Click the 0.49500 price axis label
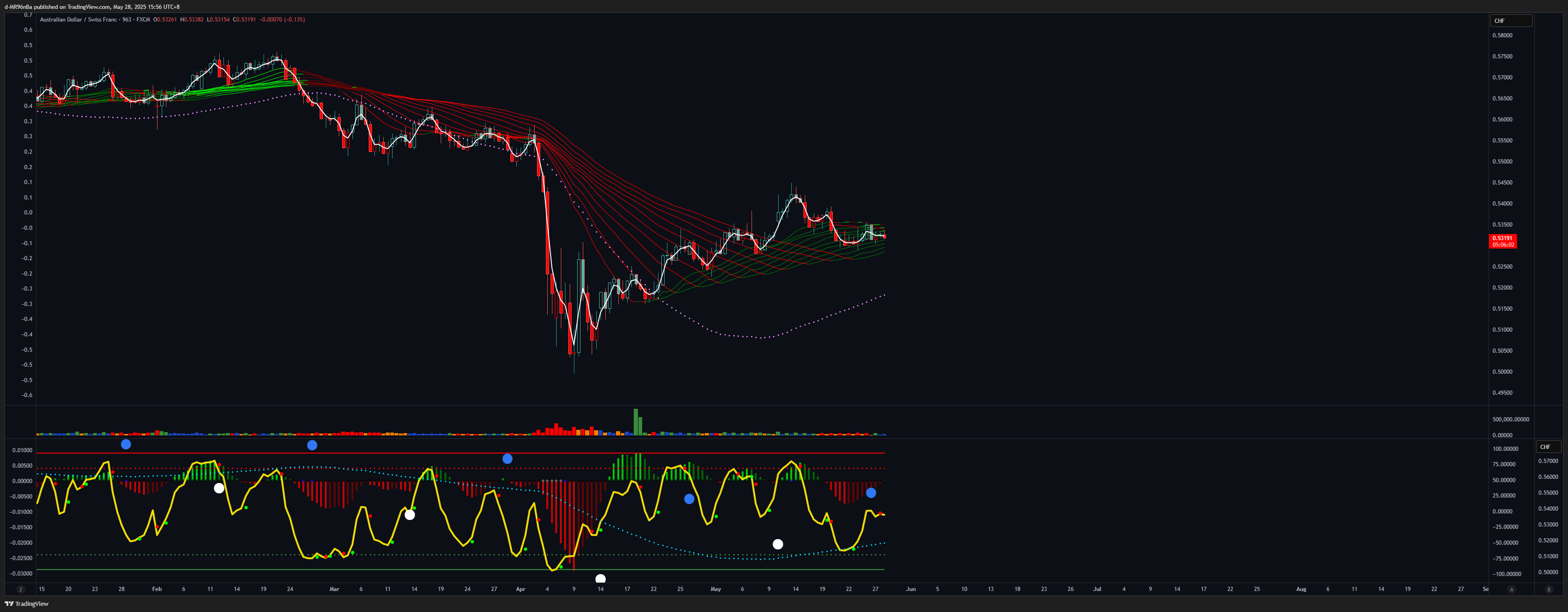Viewport: 1568px width, 612px height. (x=1502, y=392)
